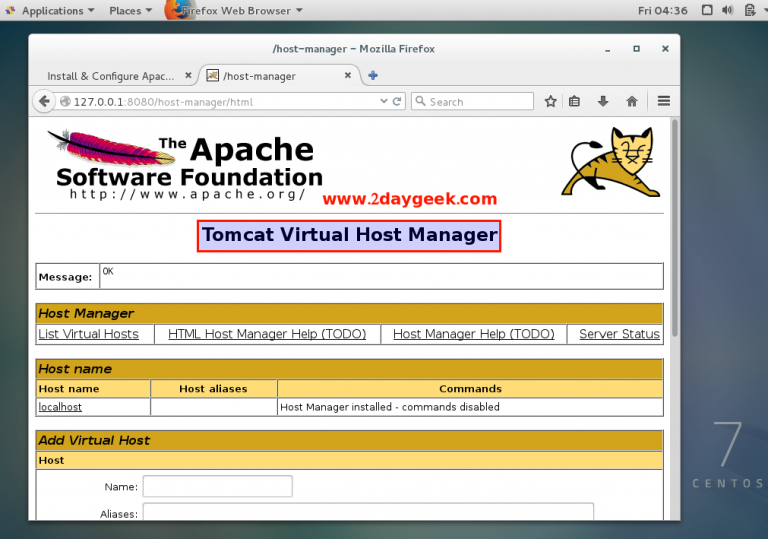This screenshot has width=768, height=539.
Task: Switch to Install & Configure Apache tab
Action: point(112,76)
